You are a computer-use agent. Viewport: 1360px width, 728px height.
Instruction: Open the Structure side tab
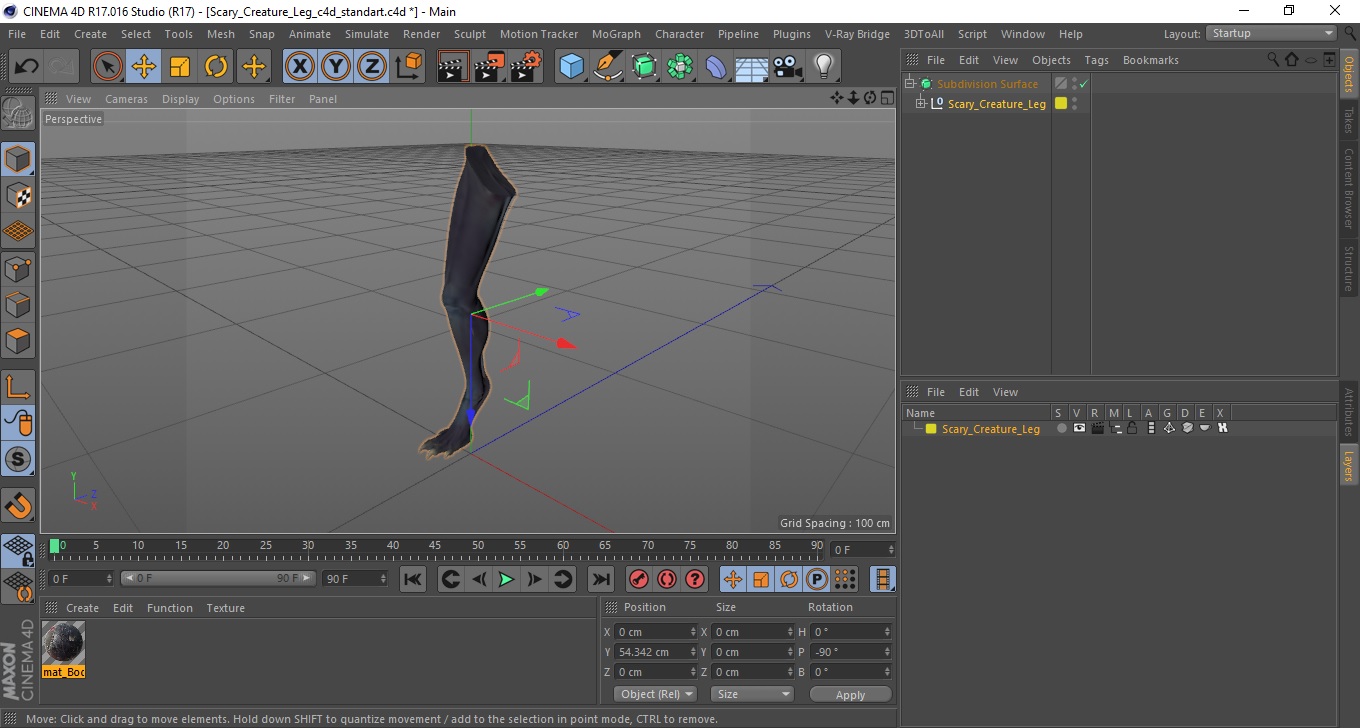coord(1349,268)
